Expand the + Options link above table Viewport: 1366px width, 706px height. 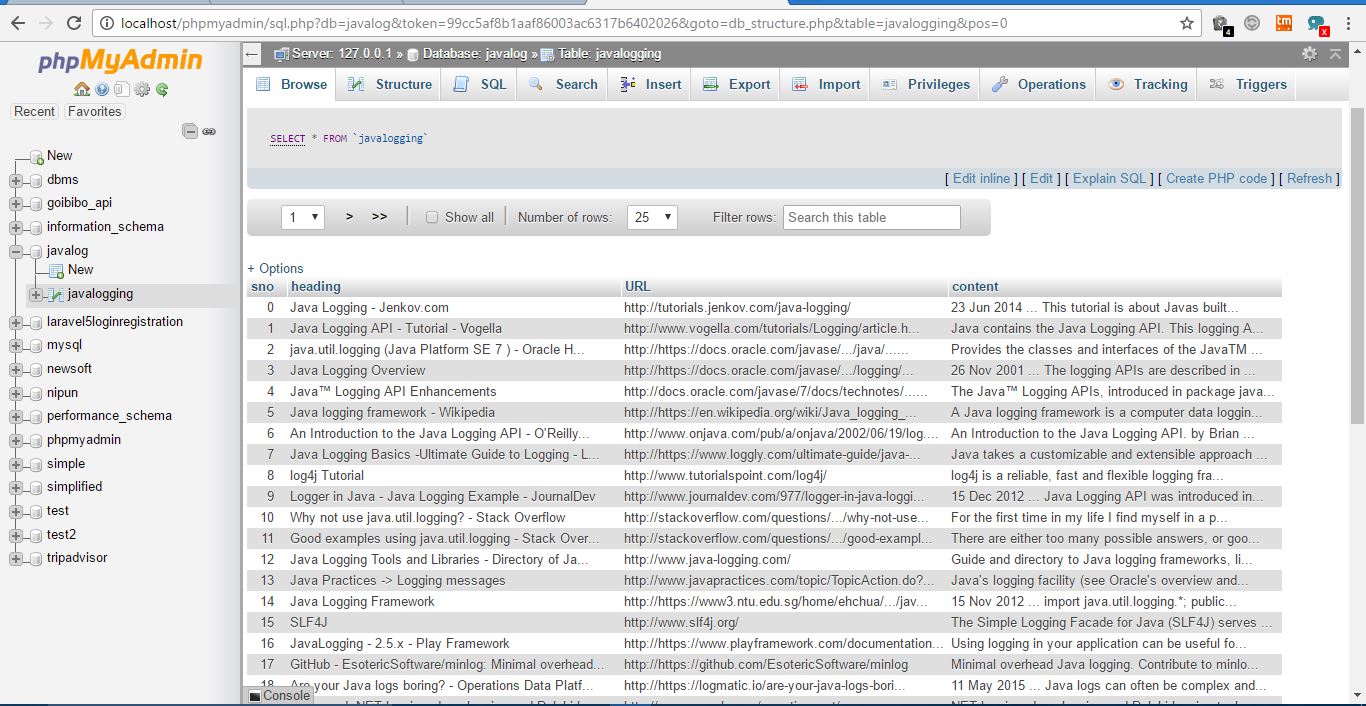tap(275, 268)
